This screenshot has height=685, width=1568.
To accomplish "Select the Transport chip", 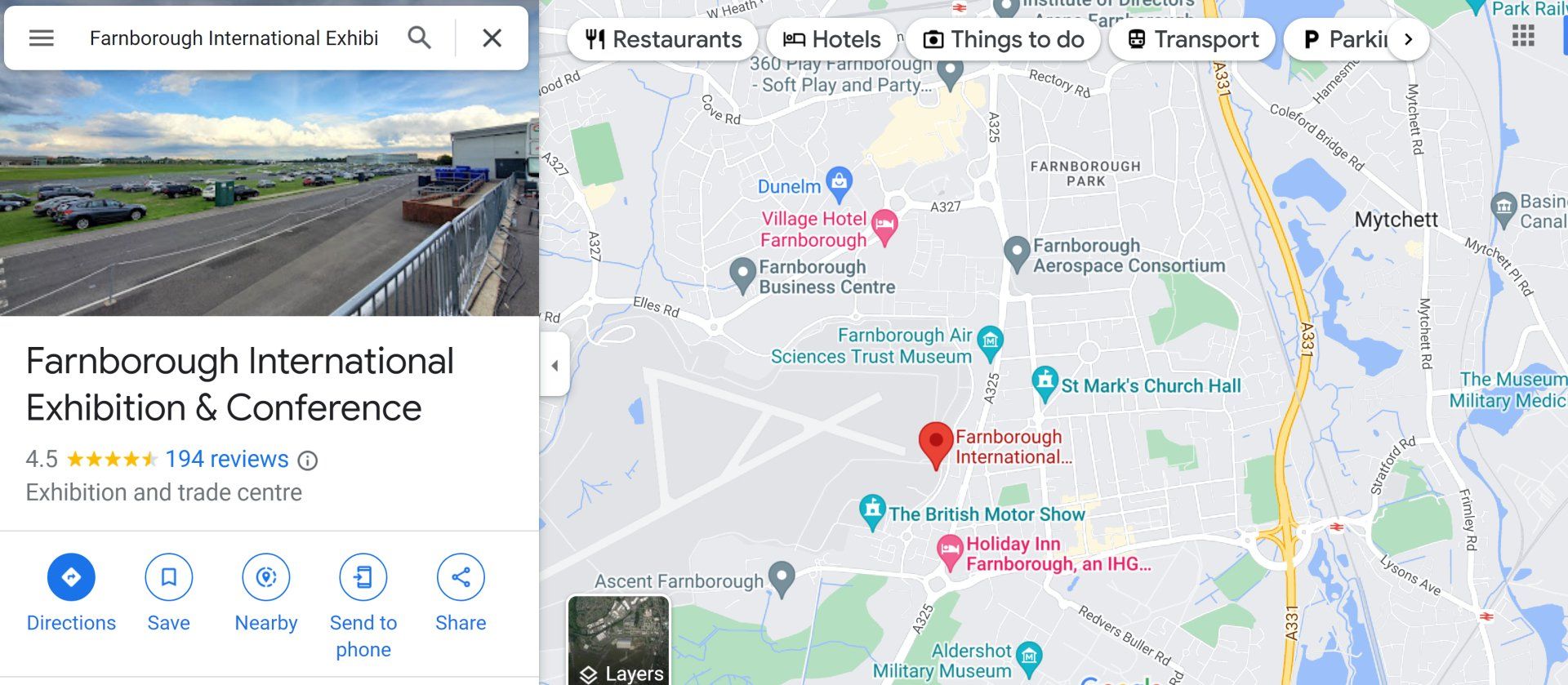I will click(x=1192, y=39).
